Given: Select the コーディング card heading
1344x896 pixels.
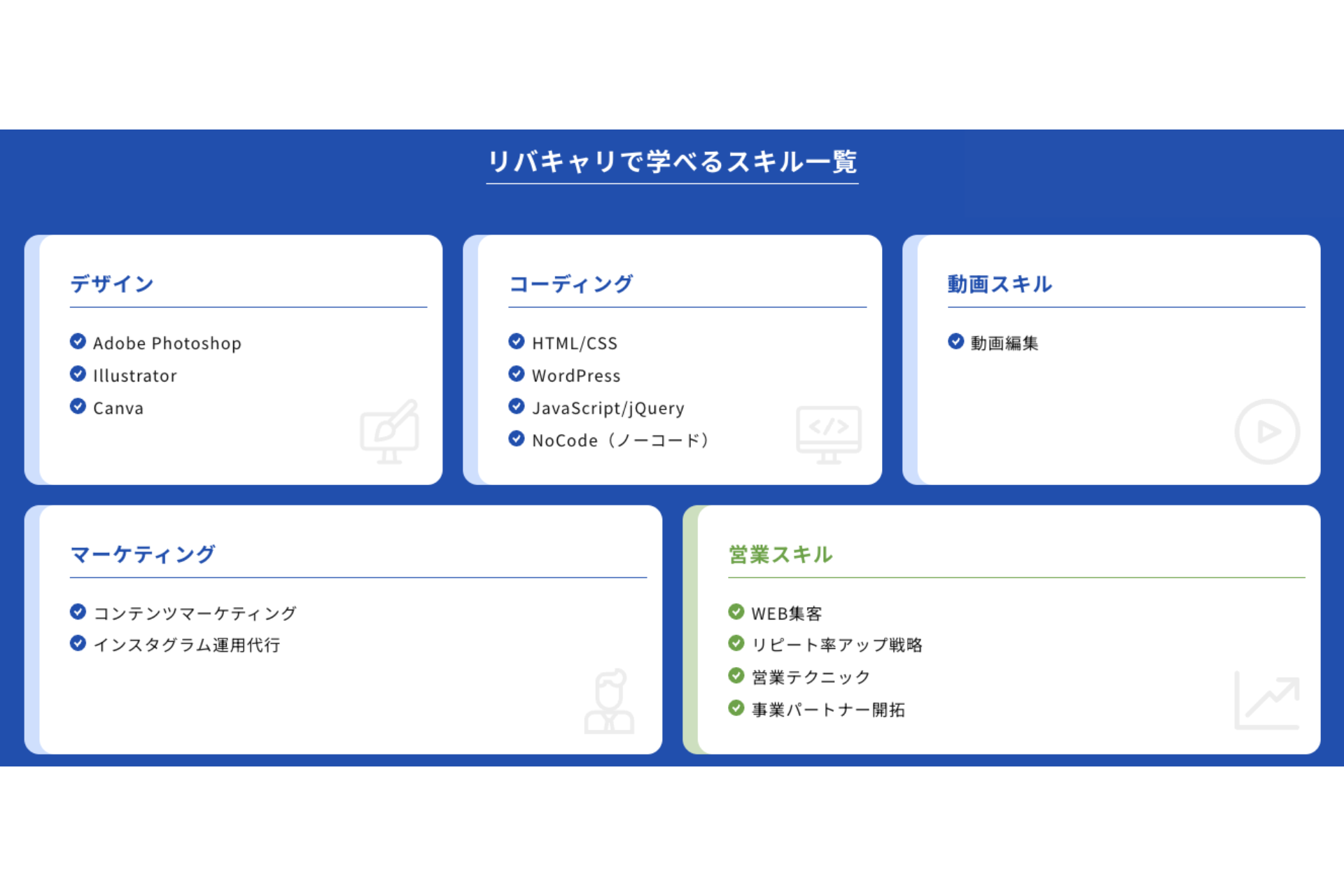Looking at the screenshot, I should 570,283.
